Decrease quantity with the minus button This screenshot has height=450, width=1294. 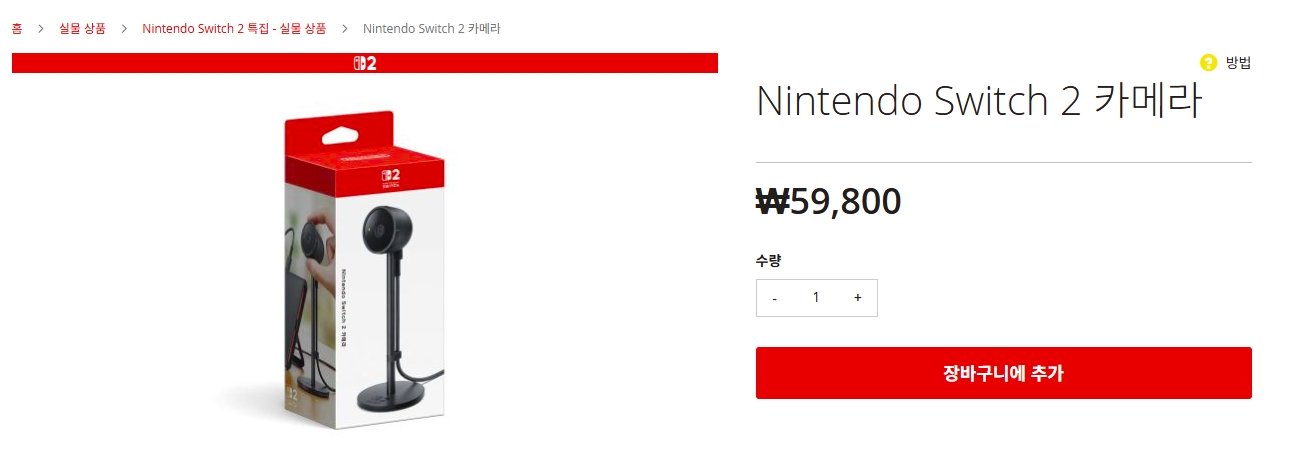point(775,298)
